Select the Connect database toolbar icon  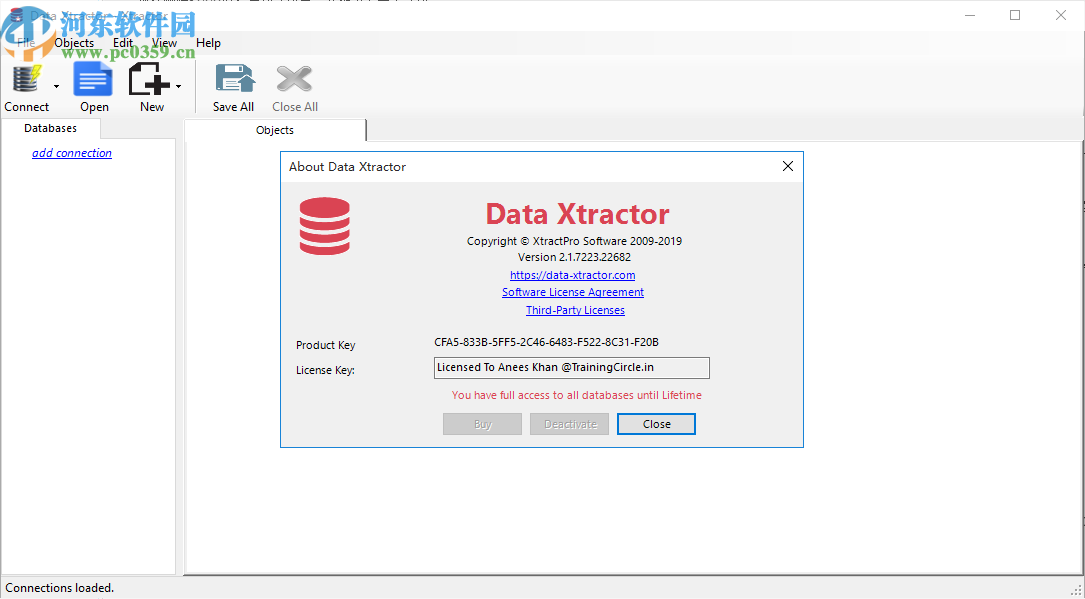(24, 77)
